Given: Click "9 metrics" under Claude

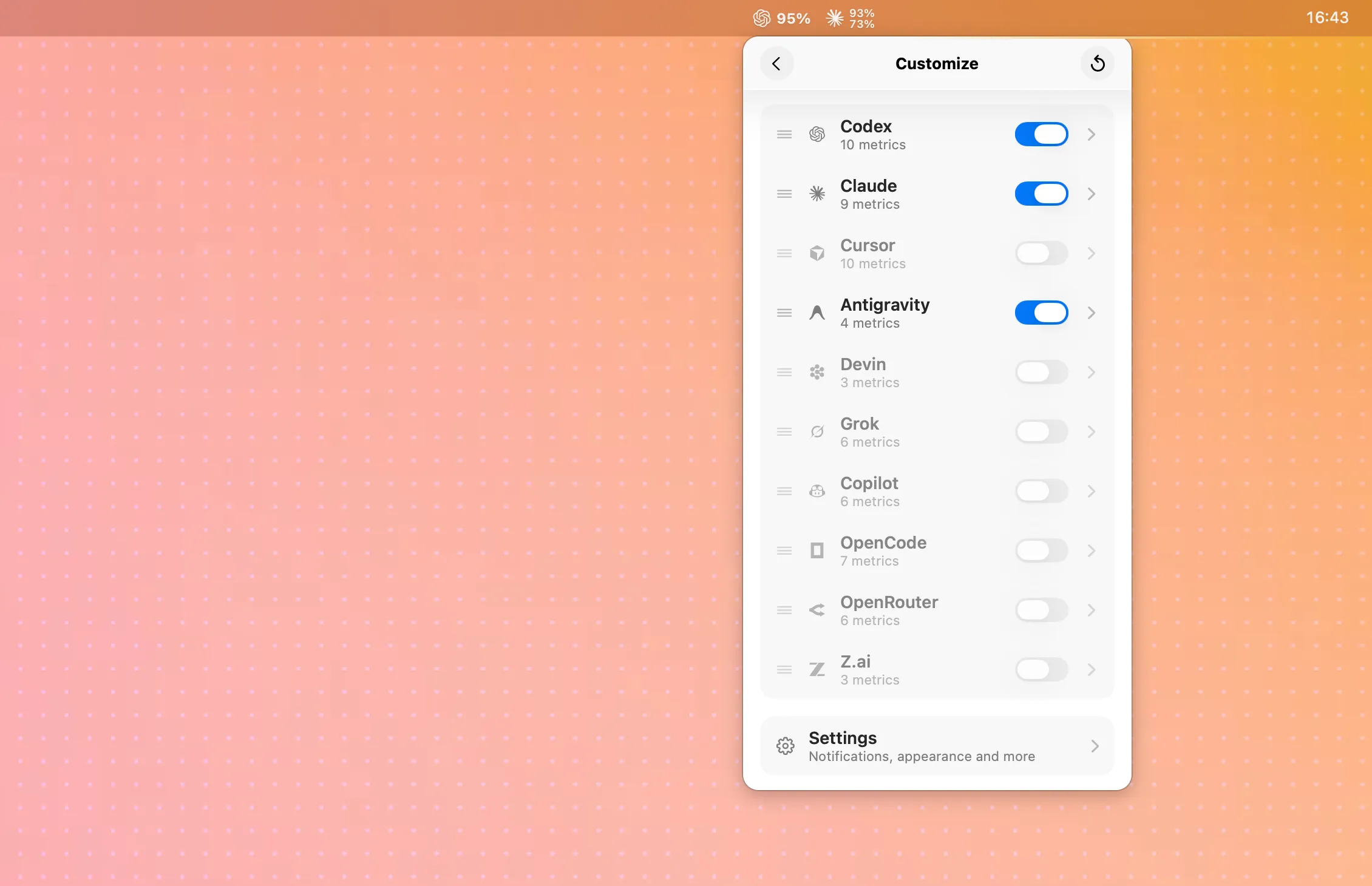Looking at the screenshot, I should click(870, 205).
